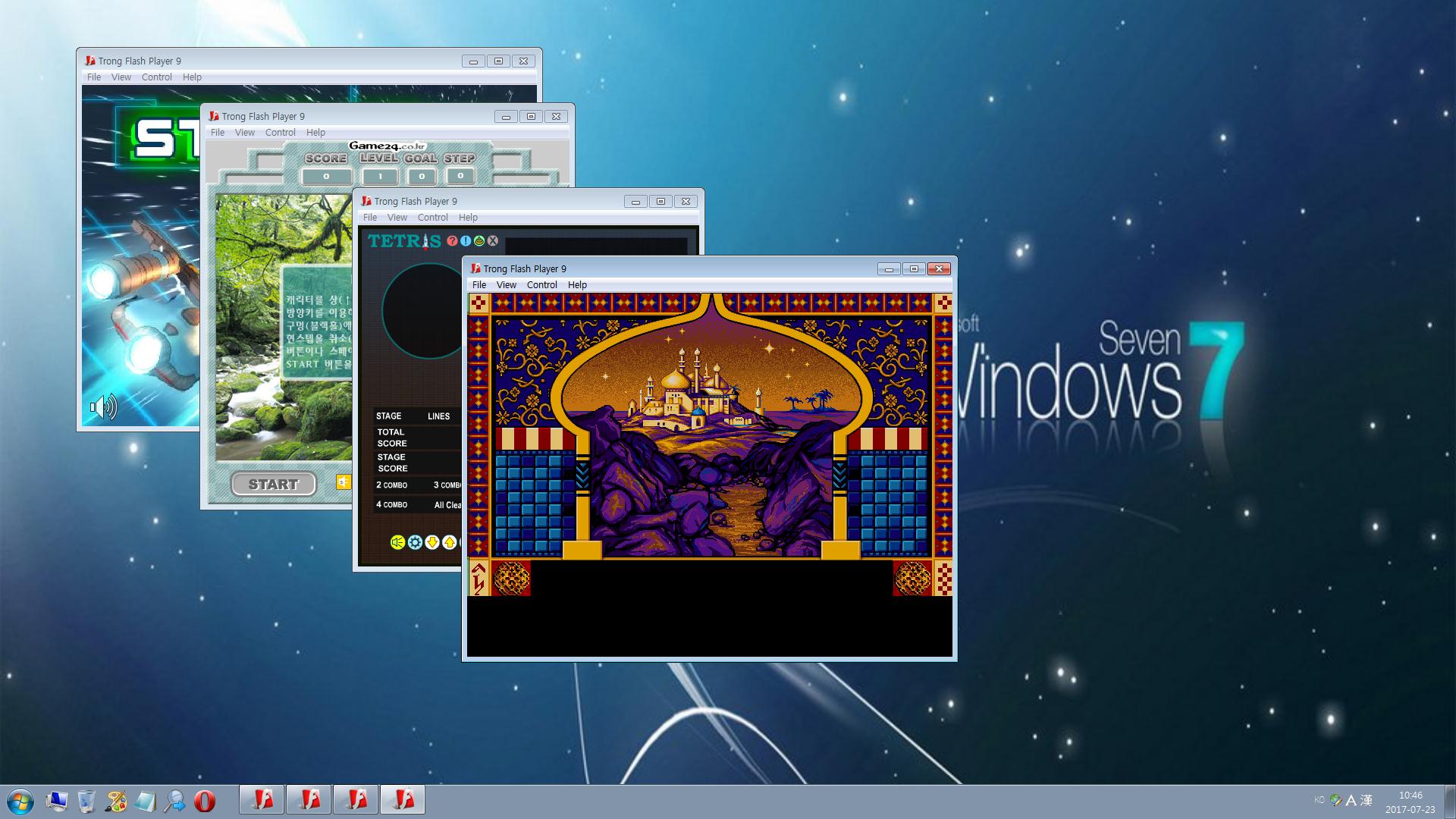This screenshot has height=819, width=1456.
Task: Click Game24.co.kr logo in forest game
Action: pos(388,146)
